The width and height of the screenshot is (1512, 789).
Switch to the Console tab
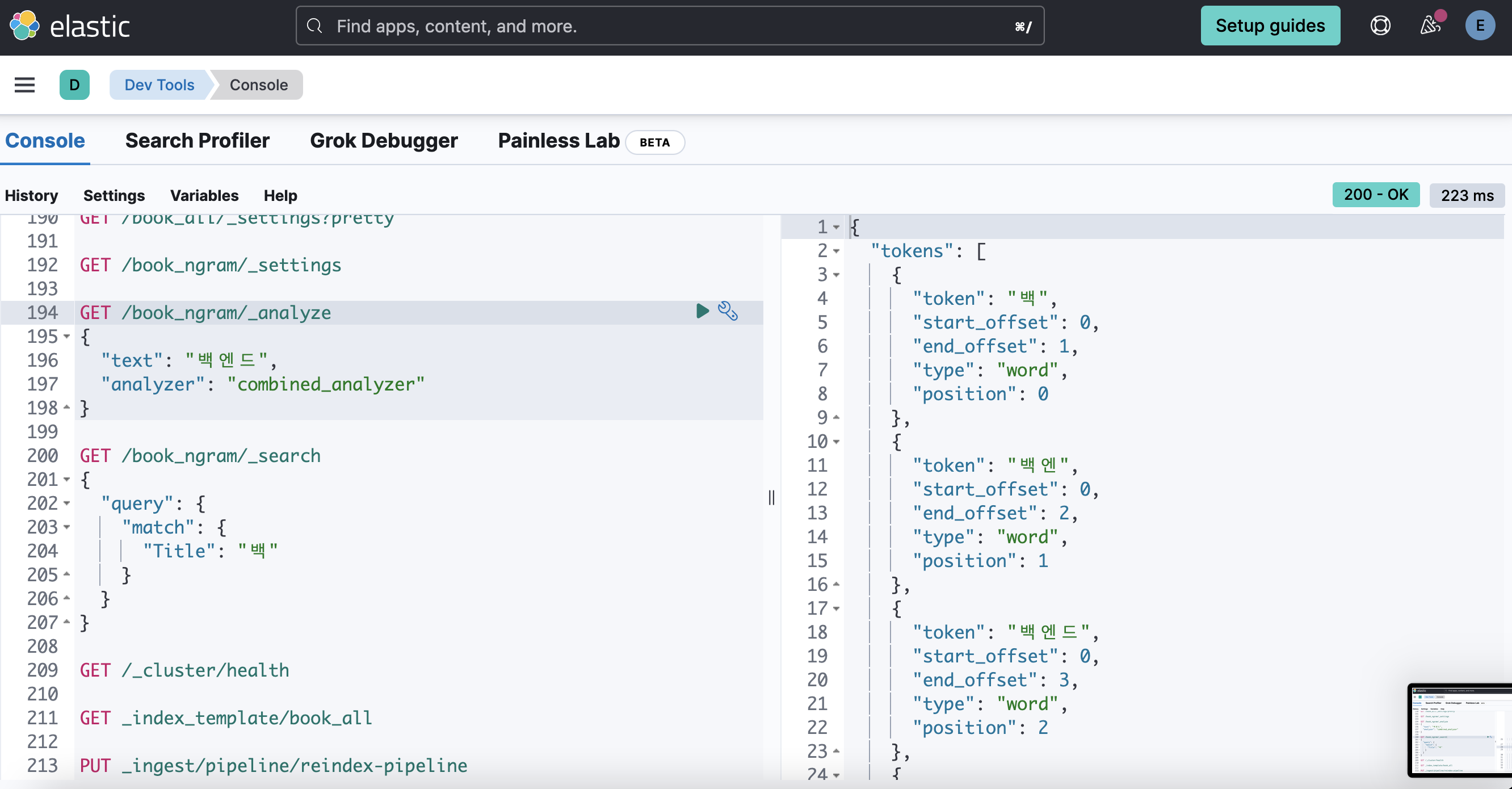click(x=45, y=141)
